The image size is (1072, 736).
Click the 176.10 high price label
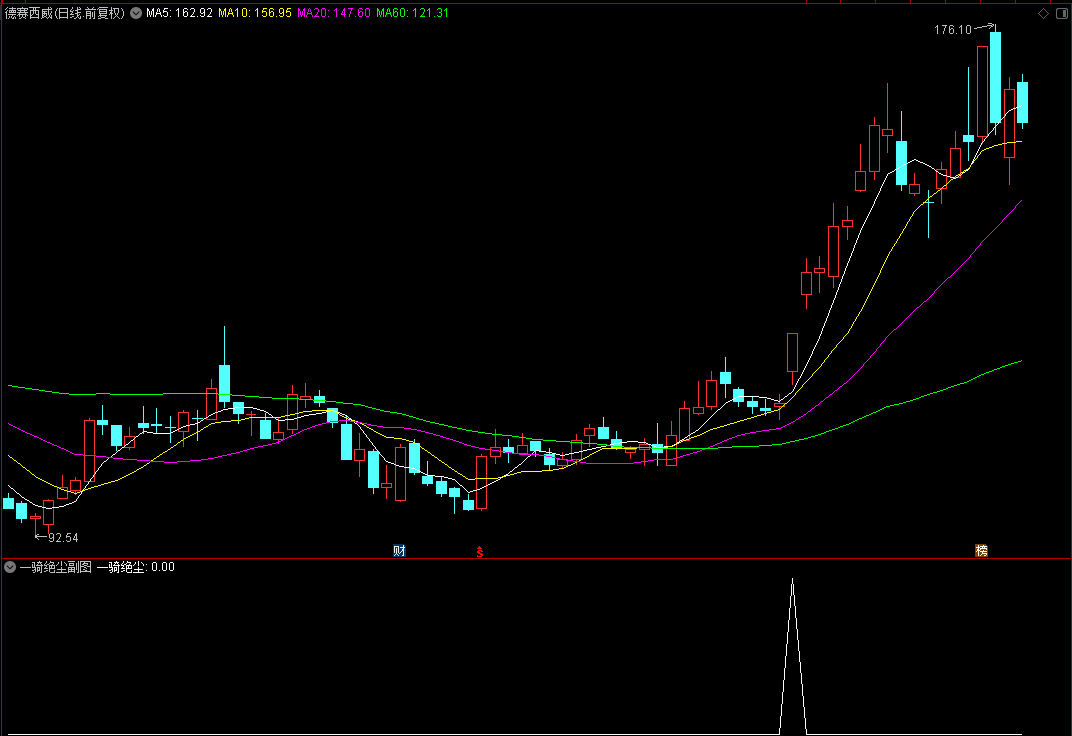tap(952, 29)
